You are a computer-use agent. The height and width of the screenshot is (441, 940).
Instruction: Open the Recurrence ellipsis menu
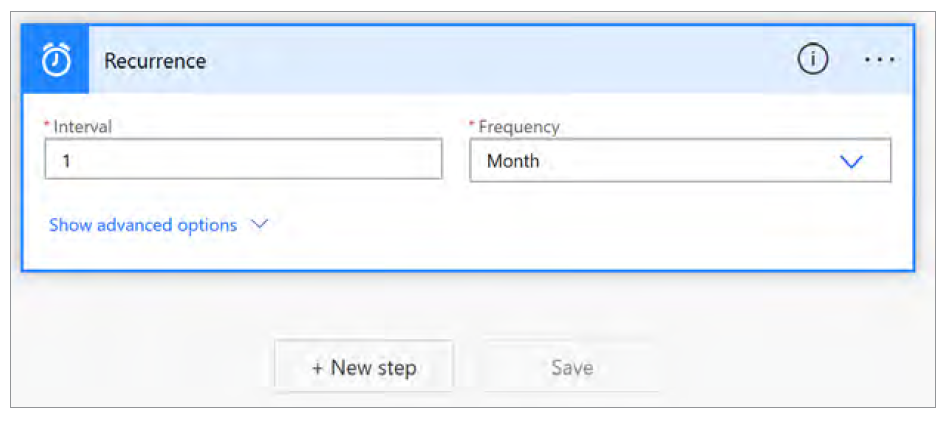(x=879, y=60)
